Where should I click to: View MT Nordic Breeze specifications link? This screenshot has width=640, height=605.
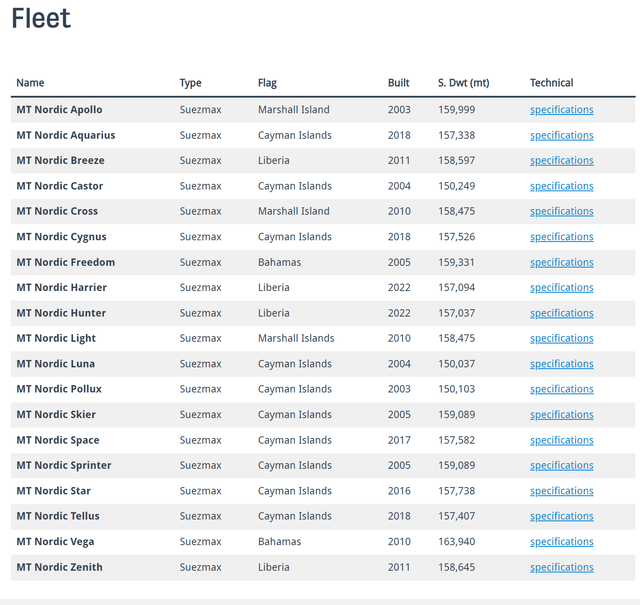tap(562, 161)
